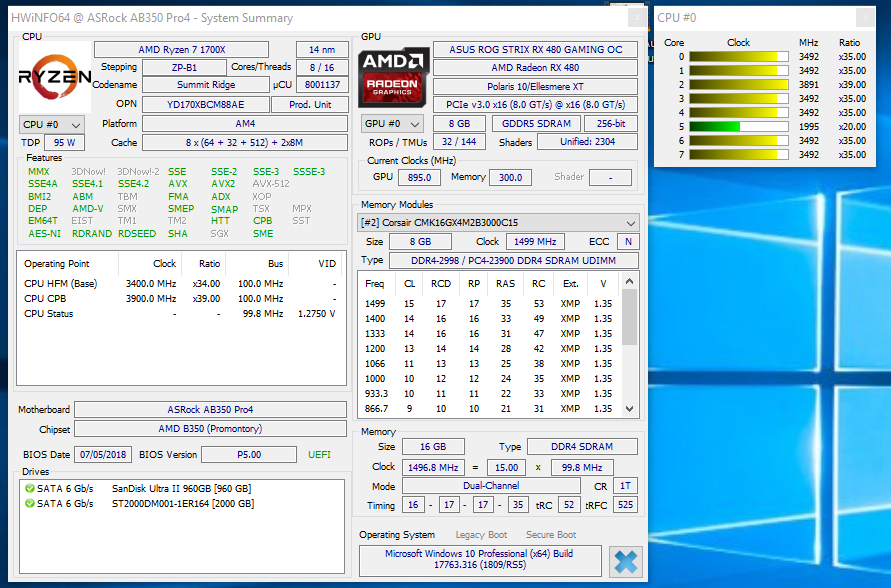Click green status icon for SanDisk Ultra II

click(x=30, y=488)
